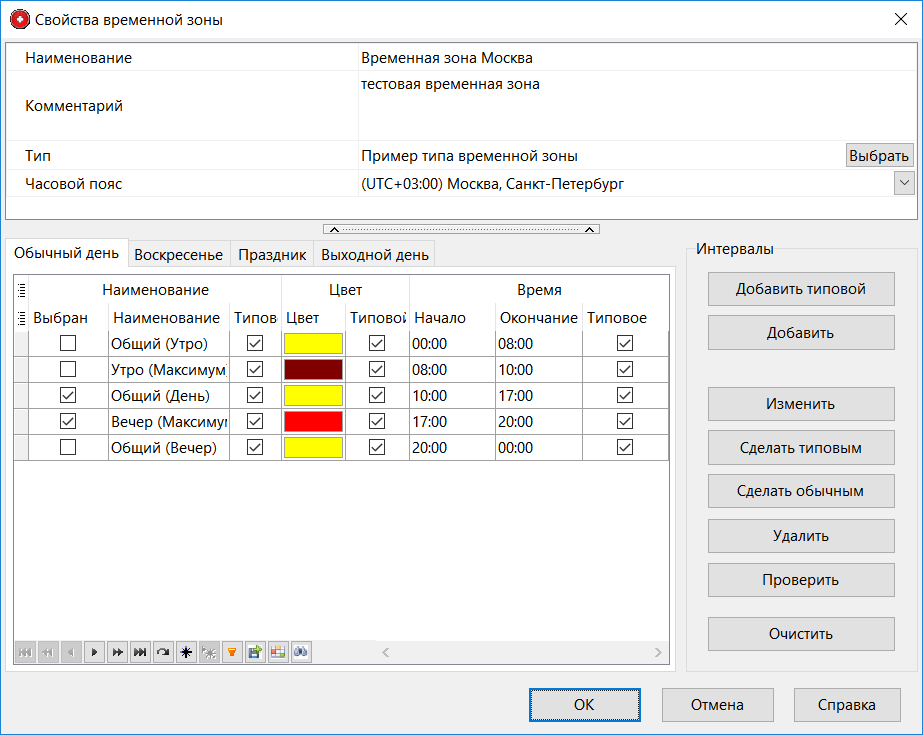Open the Выходной день tab

pos(374,254)
